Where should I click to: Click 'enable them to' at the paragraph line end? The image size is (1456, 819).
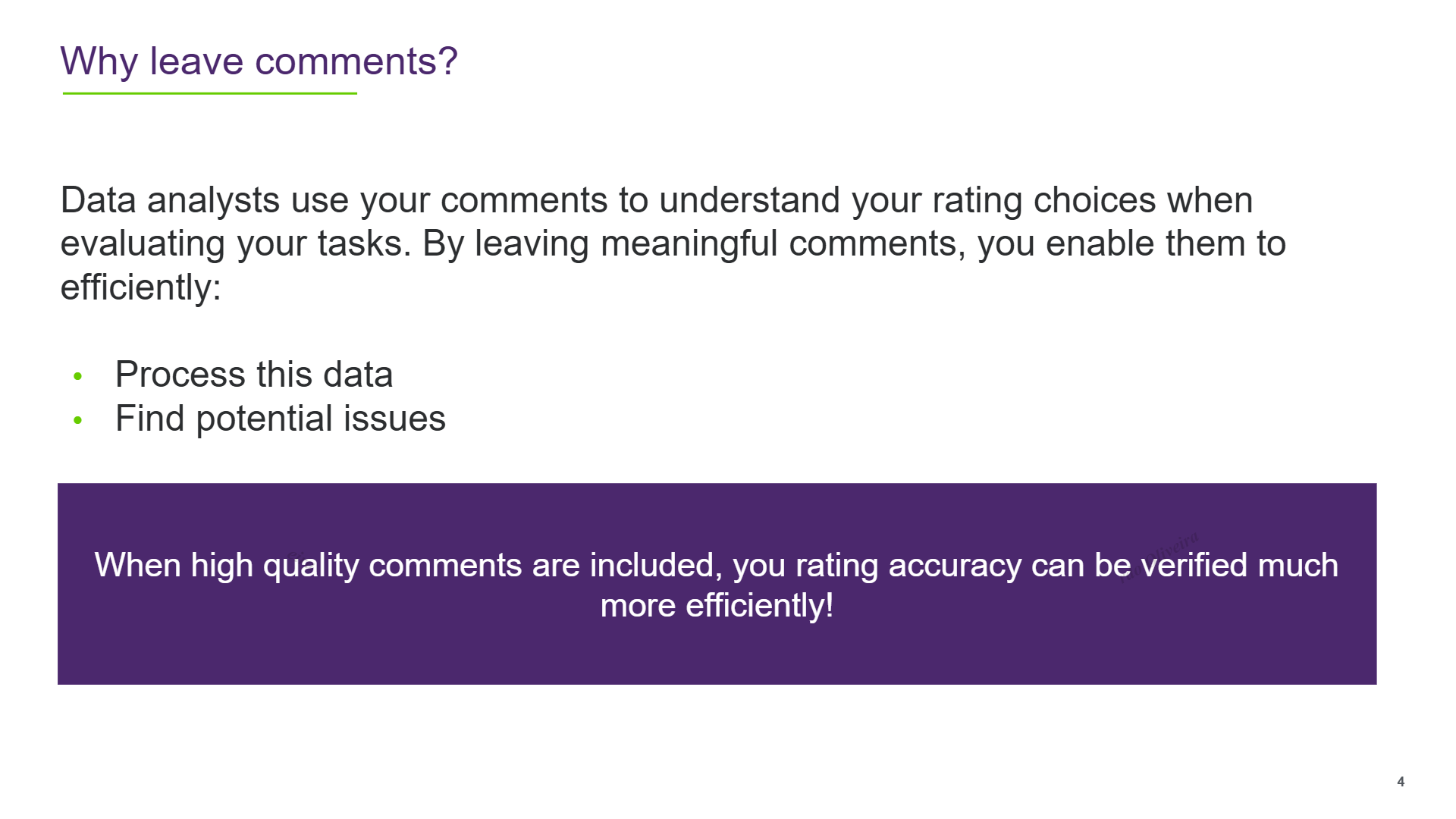coord(1166,244)
